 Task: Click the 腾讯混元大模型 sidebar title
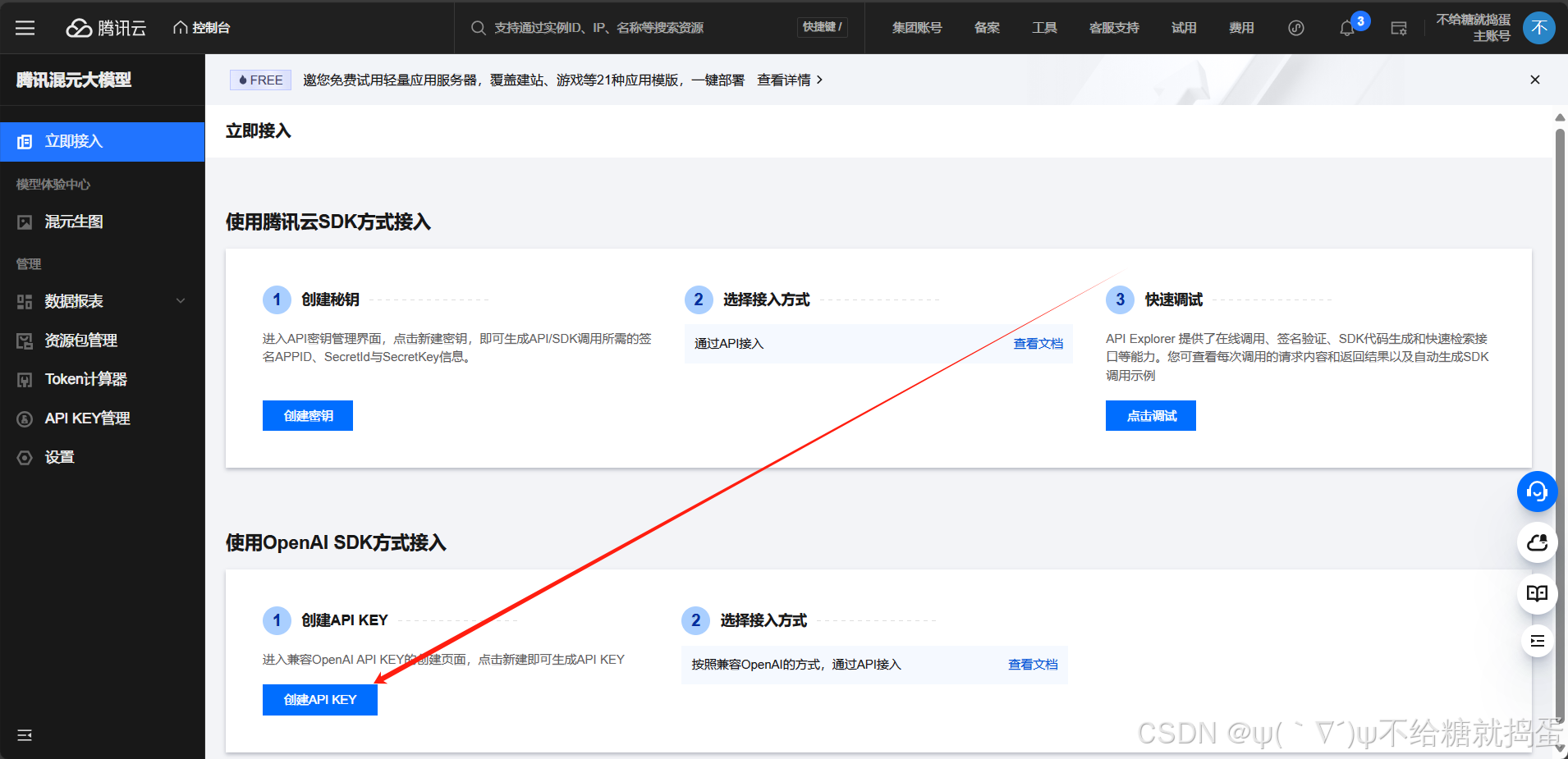pos(74,80)
